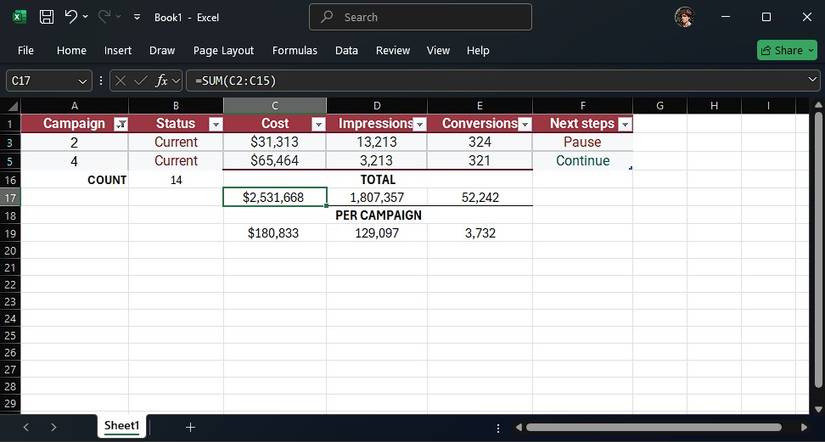Open the Formulas ribbon tab

pos(295,51)
